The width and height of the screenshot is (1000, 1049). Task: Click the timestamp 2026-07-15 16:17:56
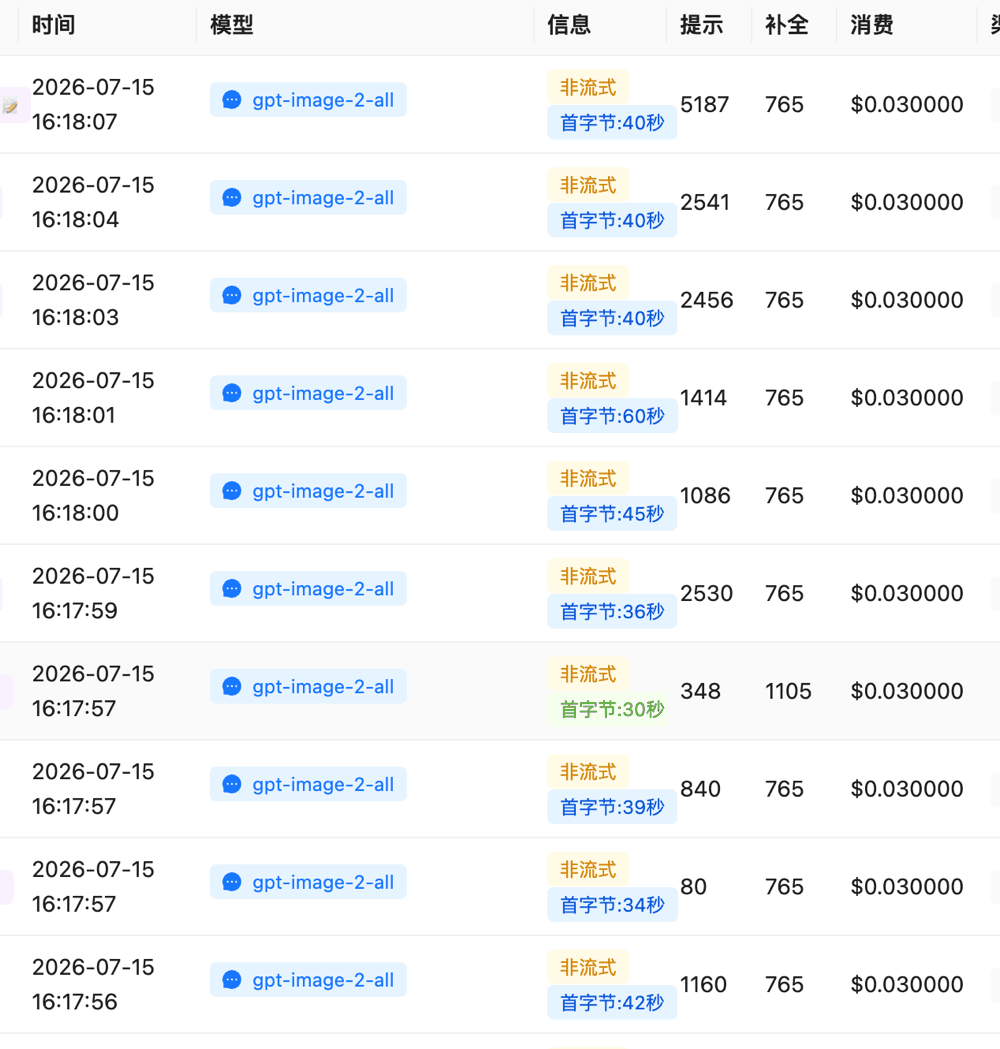(93, 984)
